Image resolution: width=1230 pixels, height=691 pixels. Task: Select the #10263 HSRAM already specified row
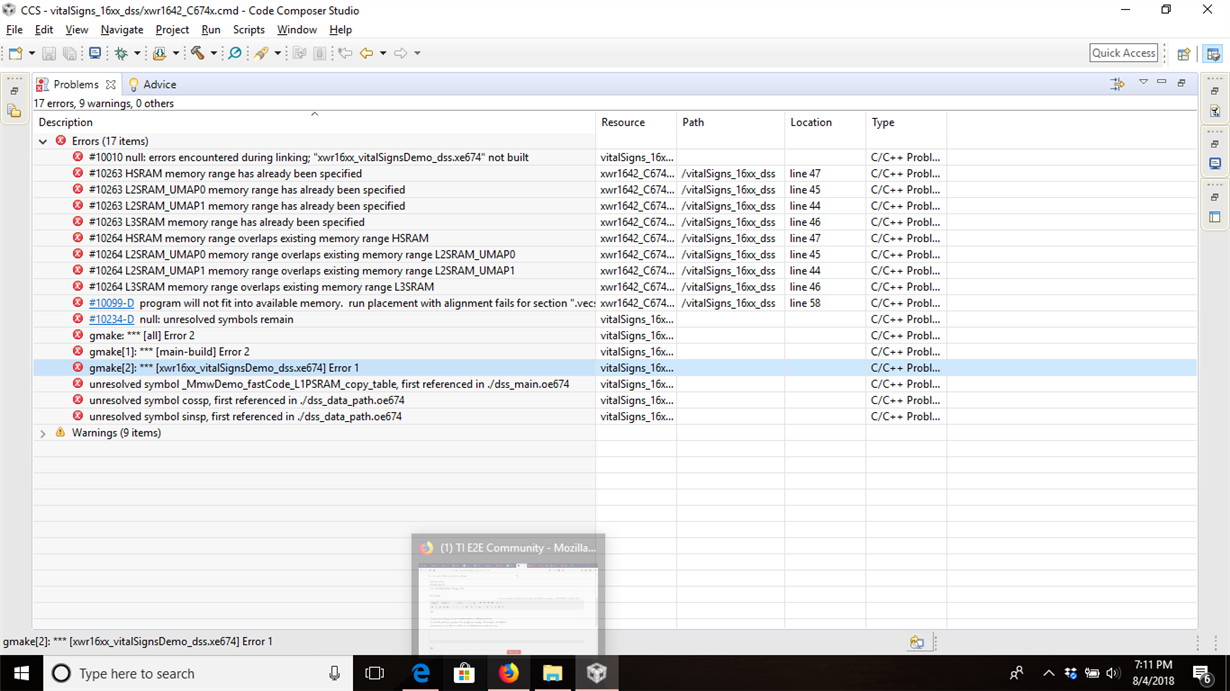(x=614, y=174)
